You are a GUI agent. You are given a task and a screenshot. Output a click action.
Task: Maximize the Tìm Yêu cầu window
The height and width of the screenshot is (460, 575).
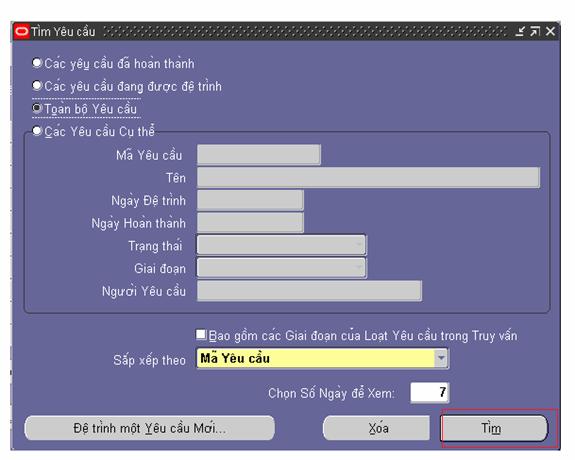tap(535, 32)
